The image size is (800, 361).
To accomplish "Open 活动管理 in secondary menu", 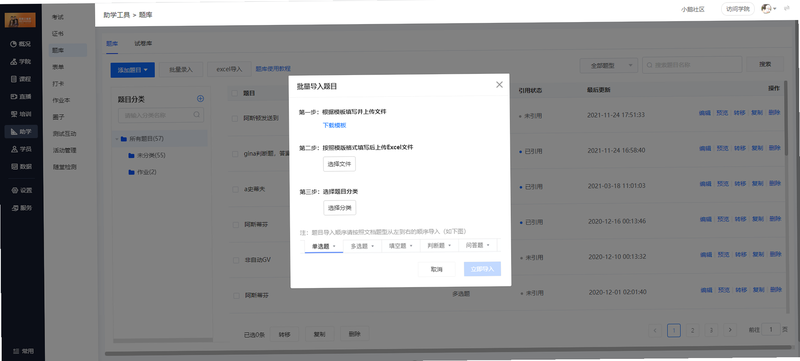I will click(64, 150).
